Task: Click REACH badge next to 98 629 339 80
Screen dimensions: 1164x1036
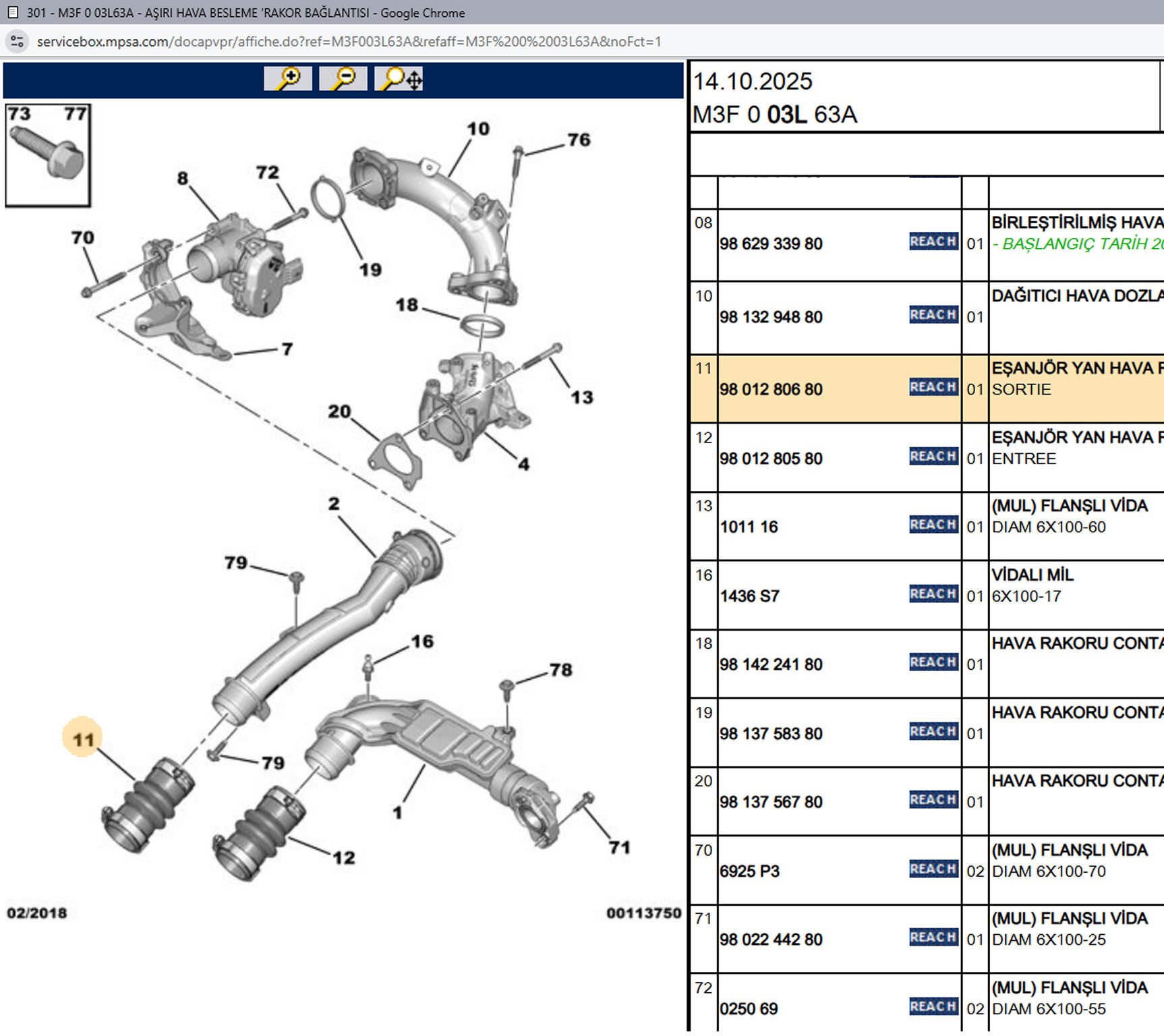Action: pos(933,241)
